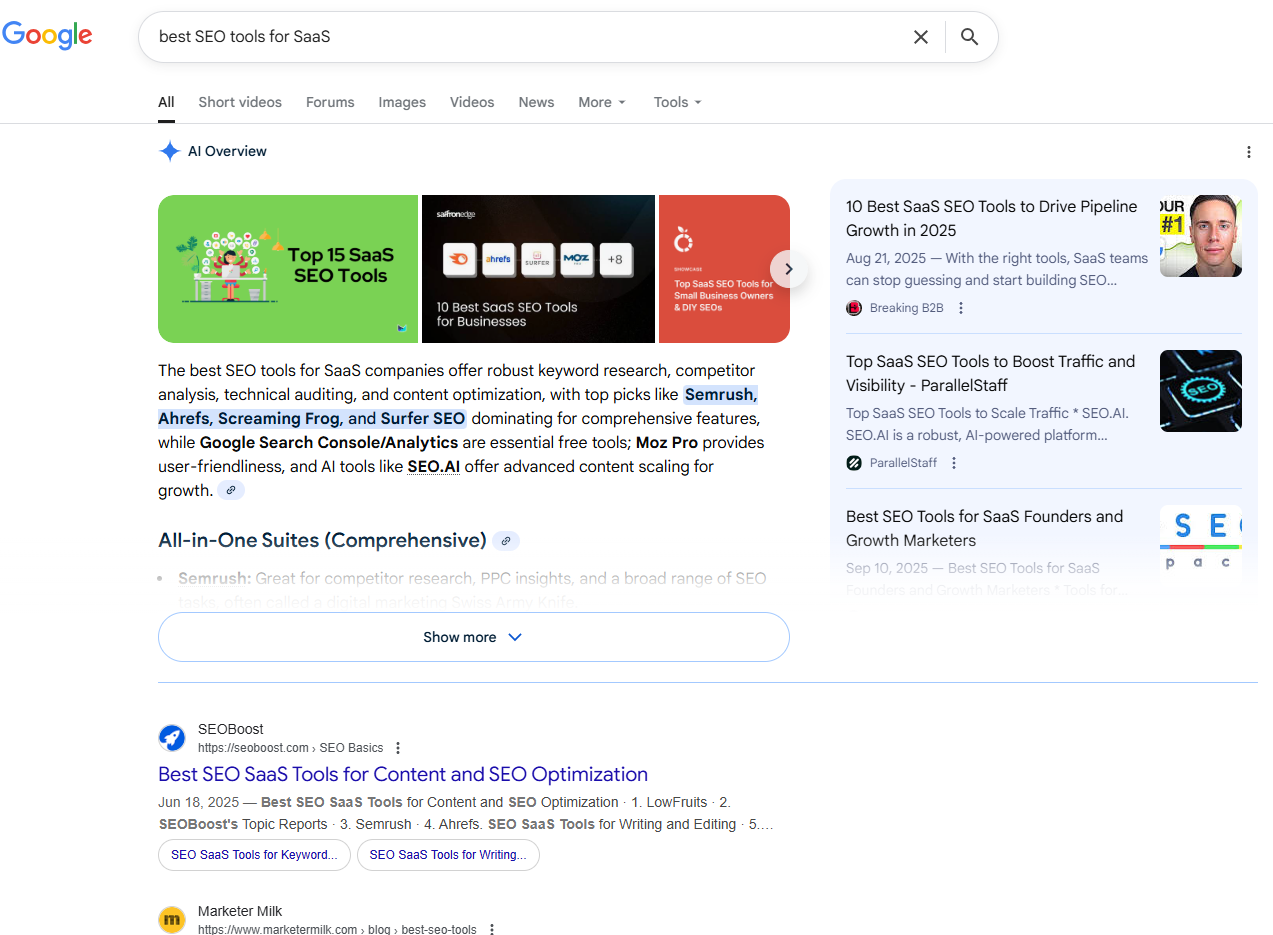Expand the More search filters dropdown
Screen dimensions: 1273x935
[602, 102]
